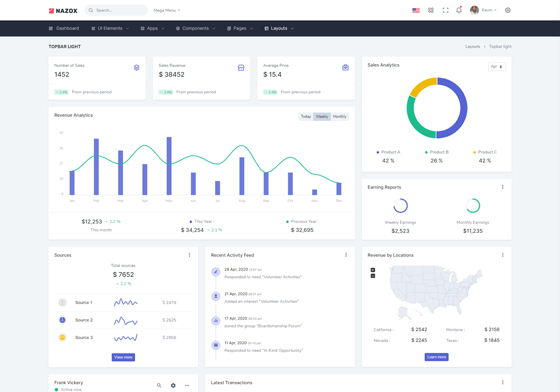This screenshot has width=560, height=392.
Task: Click the Sales Analytics donut chart
Action: (x=437, y=108)
